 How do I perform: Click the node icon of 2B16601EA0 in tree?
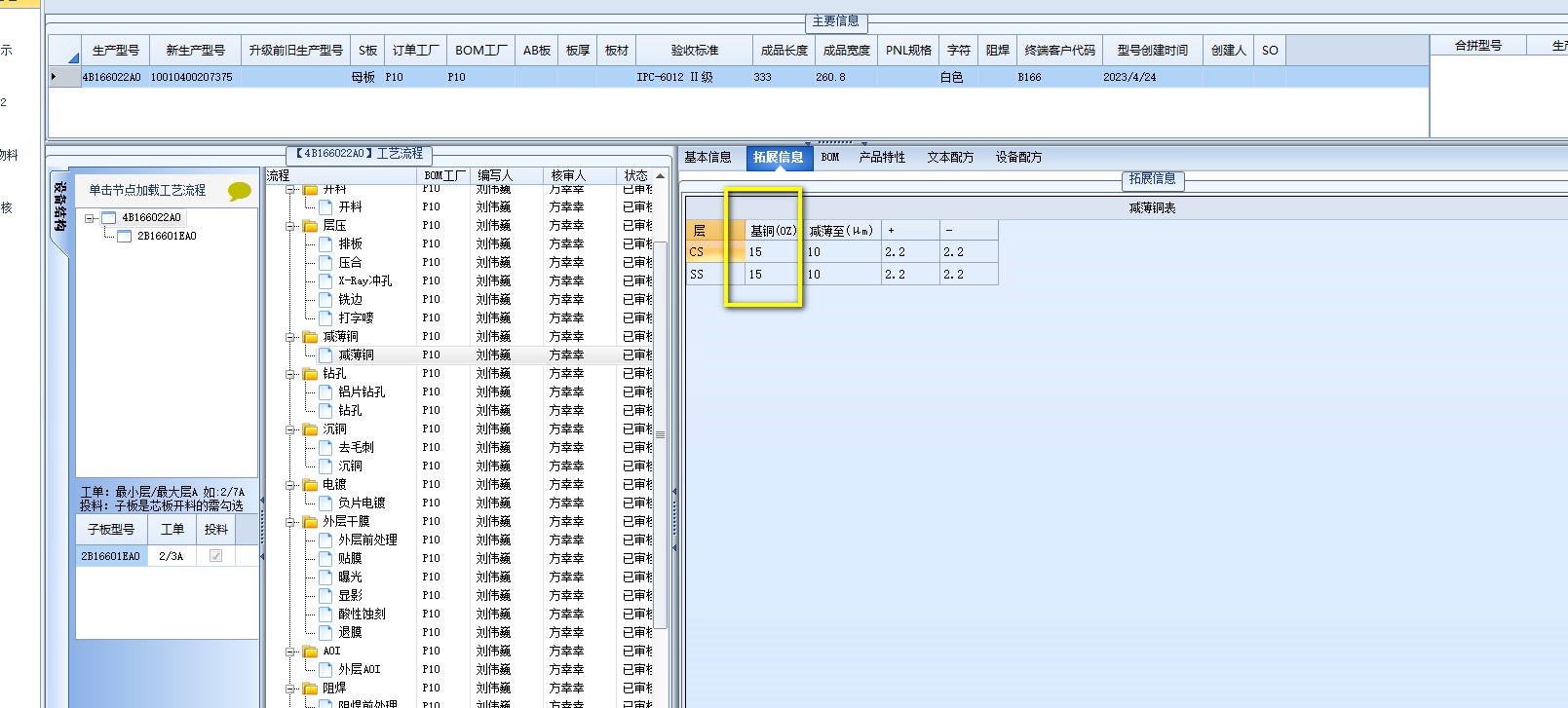[125, 237]
